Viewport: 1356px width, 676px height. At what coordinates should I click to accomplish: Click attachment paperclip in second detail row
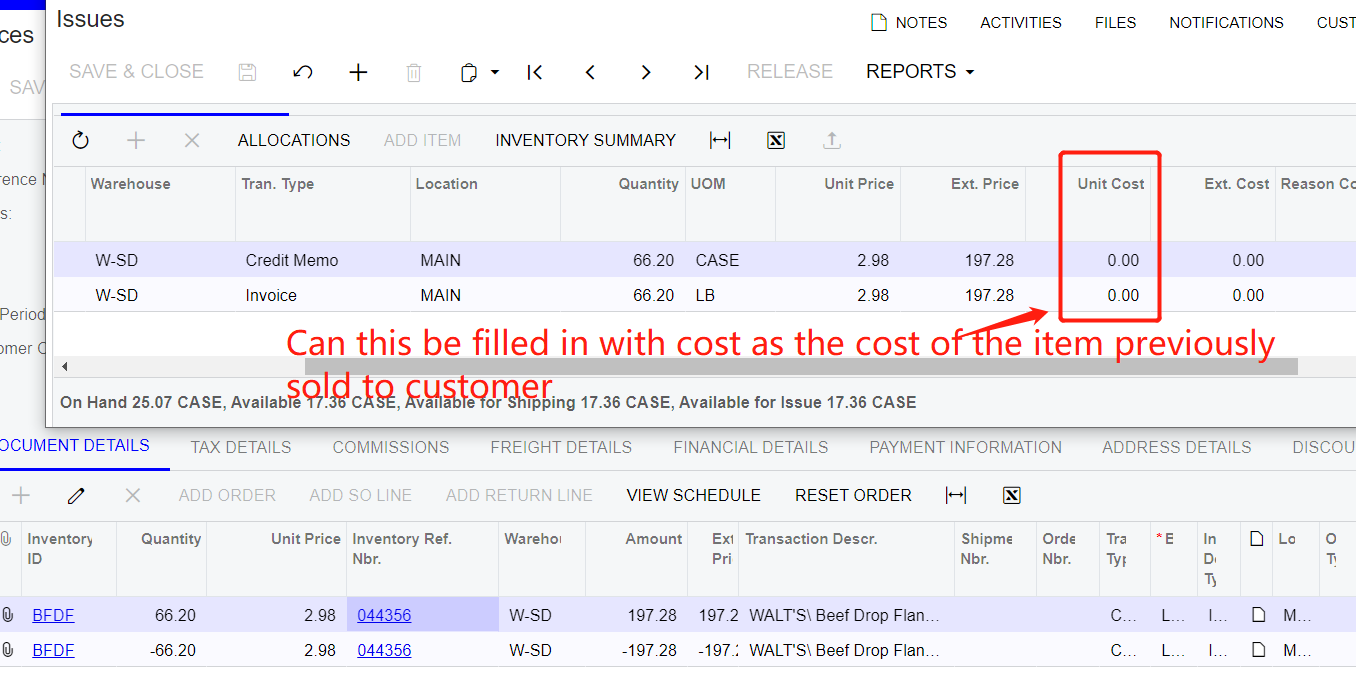click(8, 651)
